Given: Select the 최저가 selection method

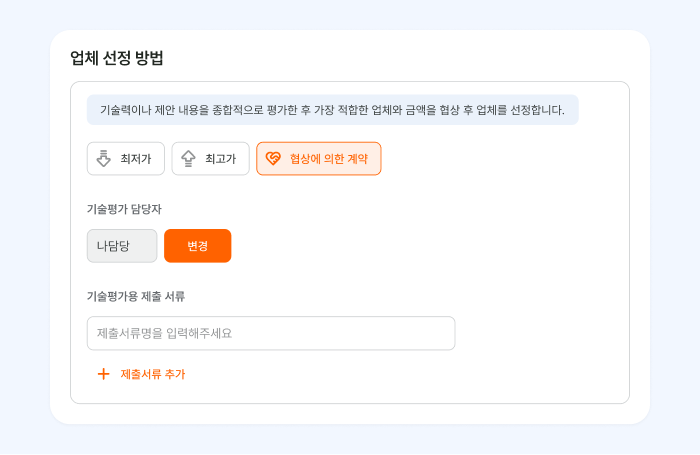Looking at the screenshot, I should click(126, 159).
